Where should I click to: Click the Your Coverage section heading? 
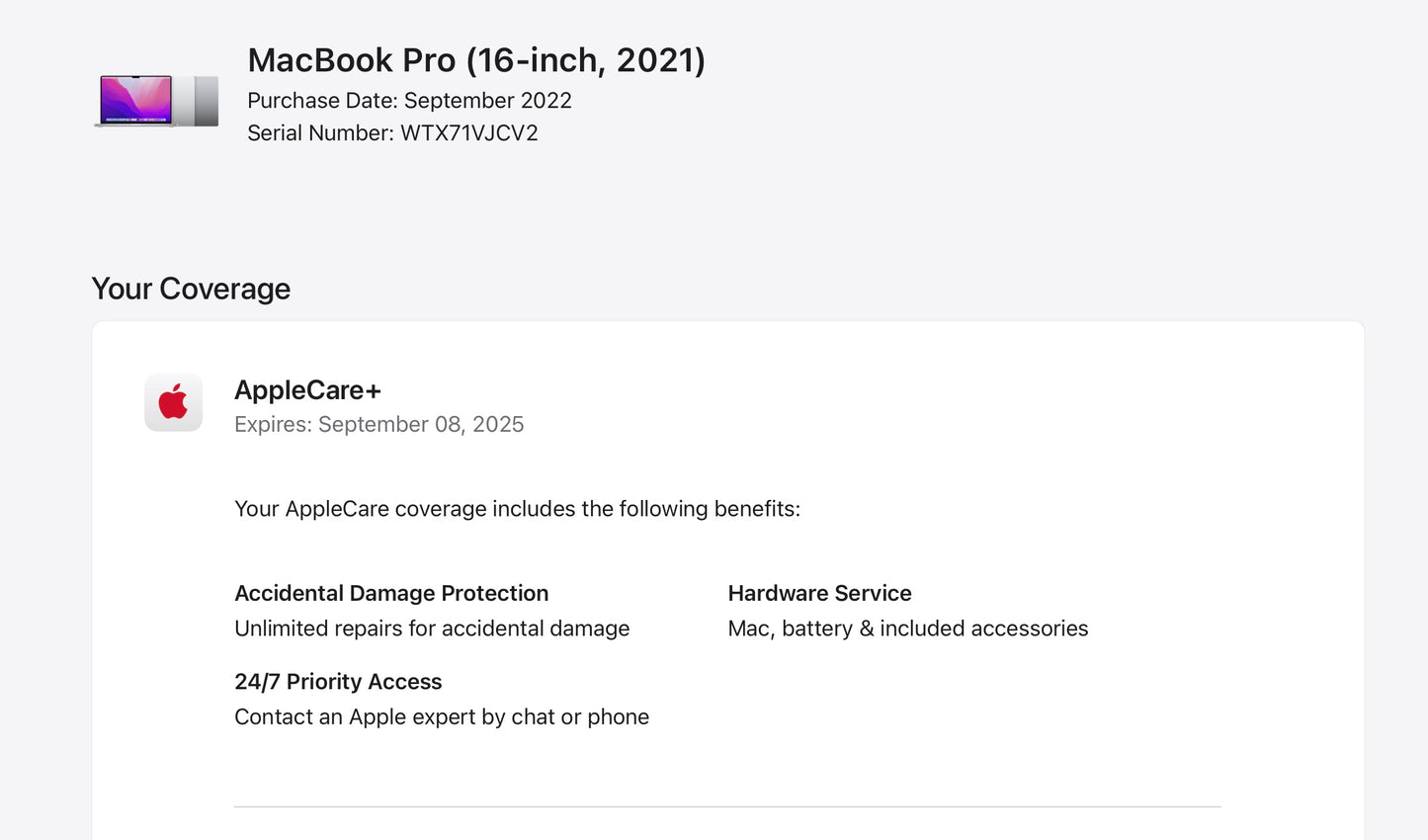(x=191, y=289)
